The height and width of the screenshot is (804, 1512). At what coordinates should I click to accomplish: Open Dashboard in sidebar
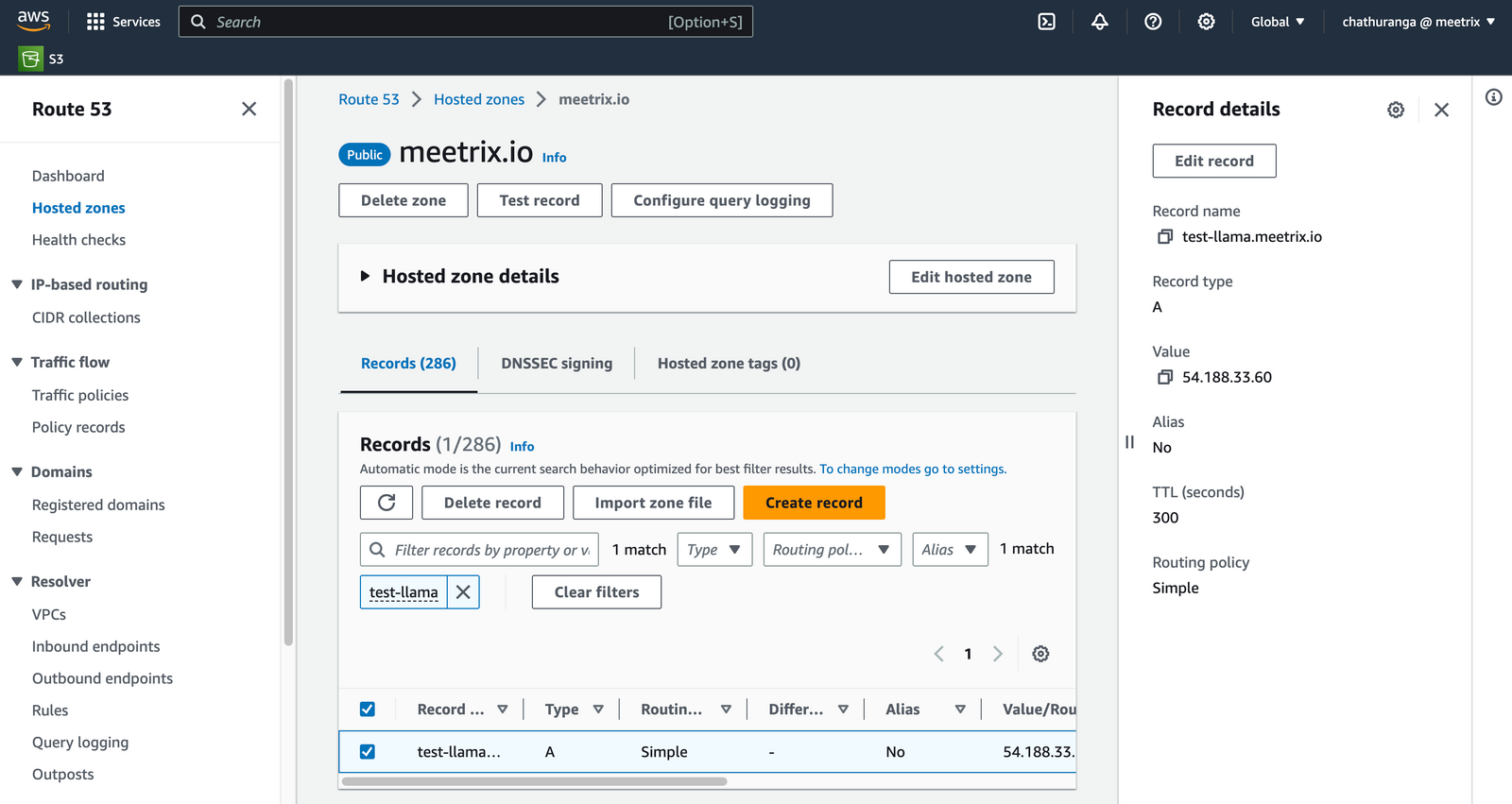(x=68, y=176)
